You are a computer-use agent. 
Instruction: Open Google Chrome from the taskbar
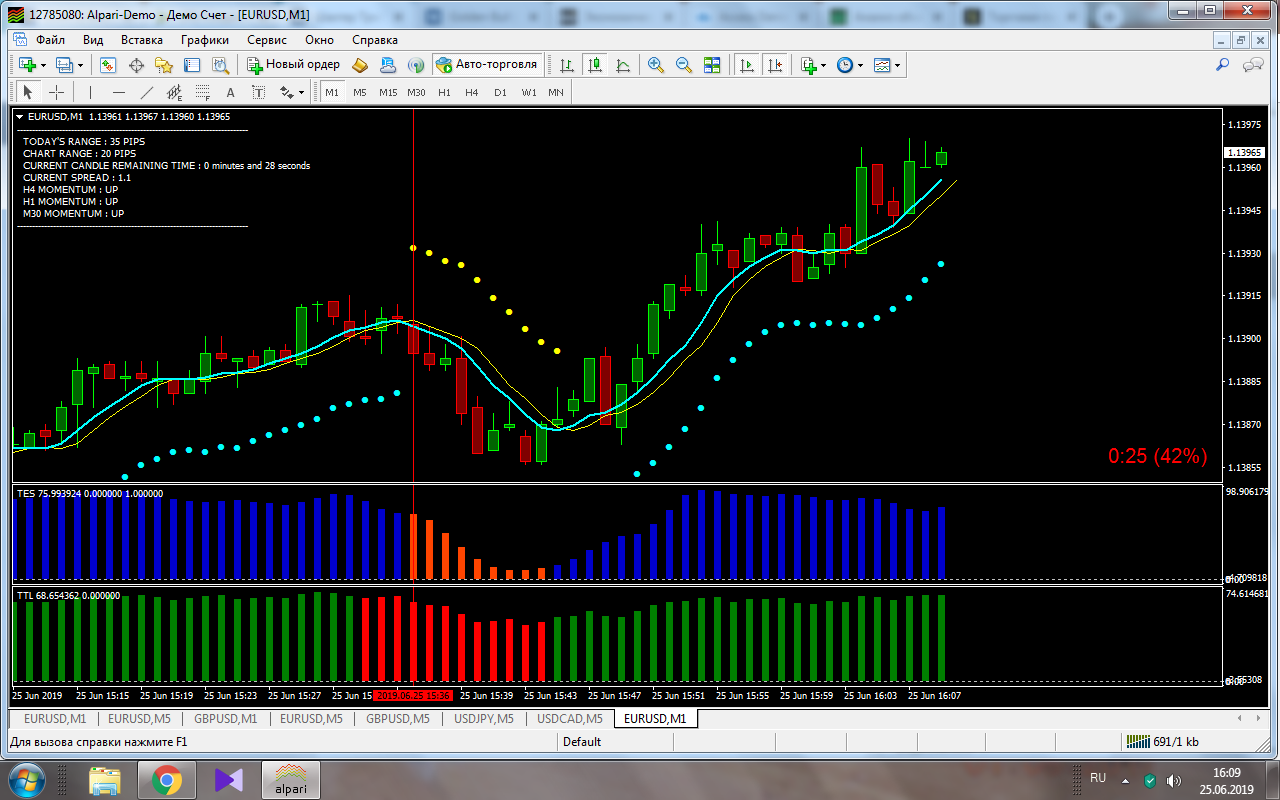(167, 779)
